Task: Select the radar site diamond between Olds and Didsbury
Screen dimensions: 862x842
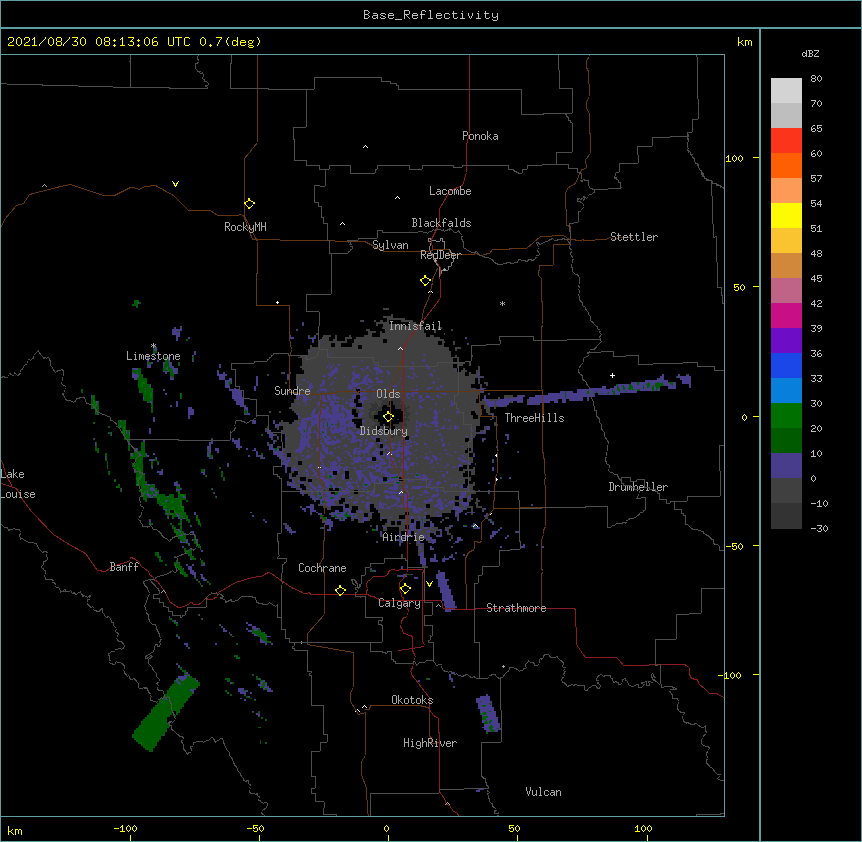Action: (x=388, y=417)
